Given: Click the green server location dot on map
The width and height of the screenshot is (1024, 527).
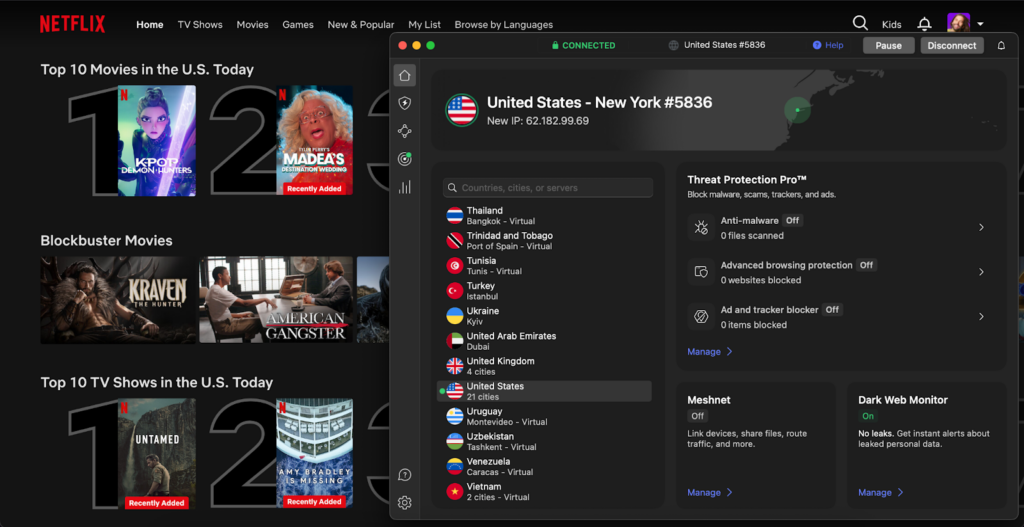Looking at the screenshot, I should 797,110.
